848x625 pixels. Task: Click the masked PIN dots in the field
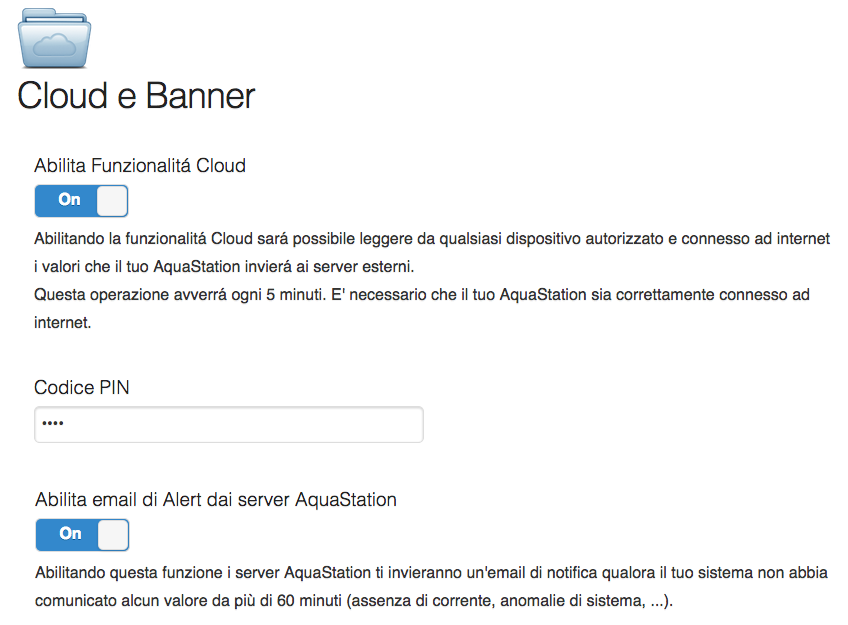(53, 423)
